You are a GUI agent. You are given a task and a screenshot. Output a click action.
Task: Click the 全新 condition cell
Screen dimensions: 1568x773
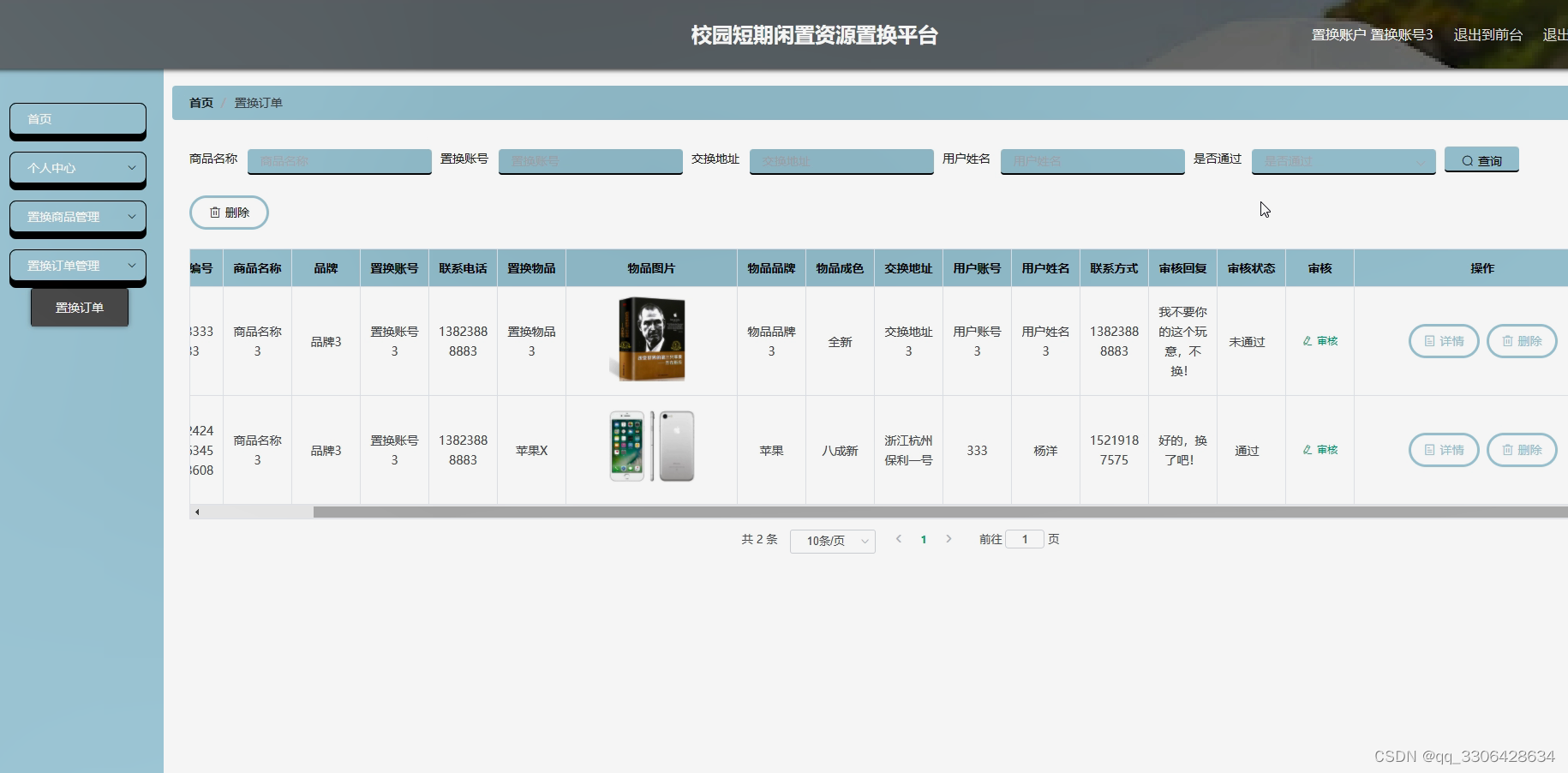[x=840, y=342]
